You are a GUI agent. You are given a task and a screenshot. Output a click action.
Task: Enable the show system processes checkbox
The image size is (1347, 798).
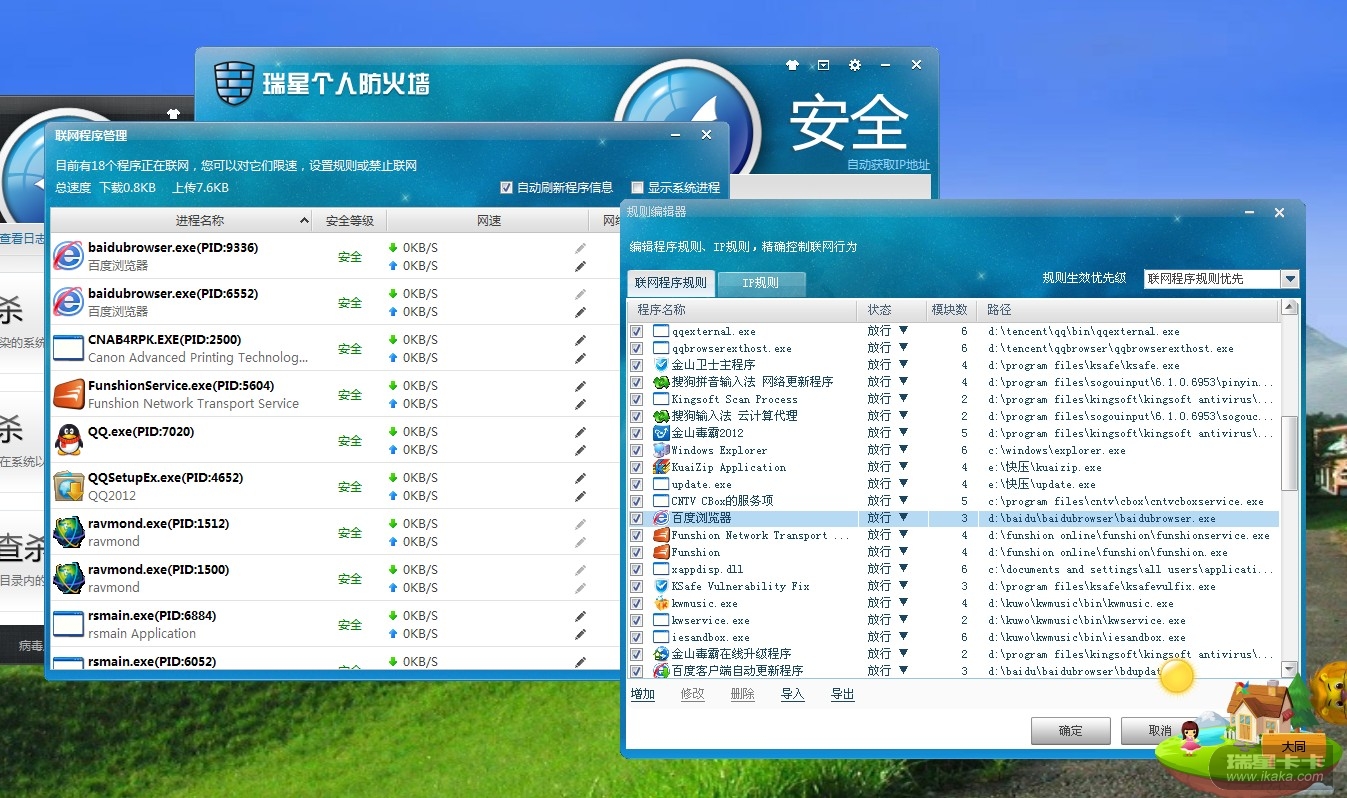tap(637, 188)
